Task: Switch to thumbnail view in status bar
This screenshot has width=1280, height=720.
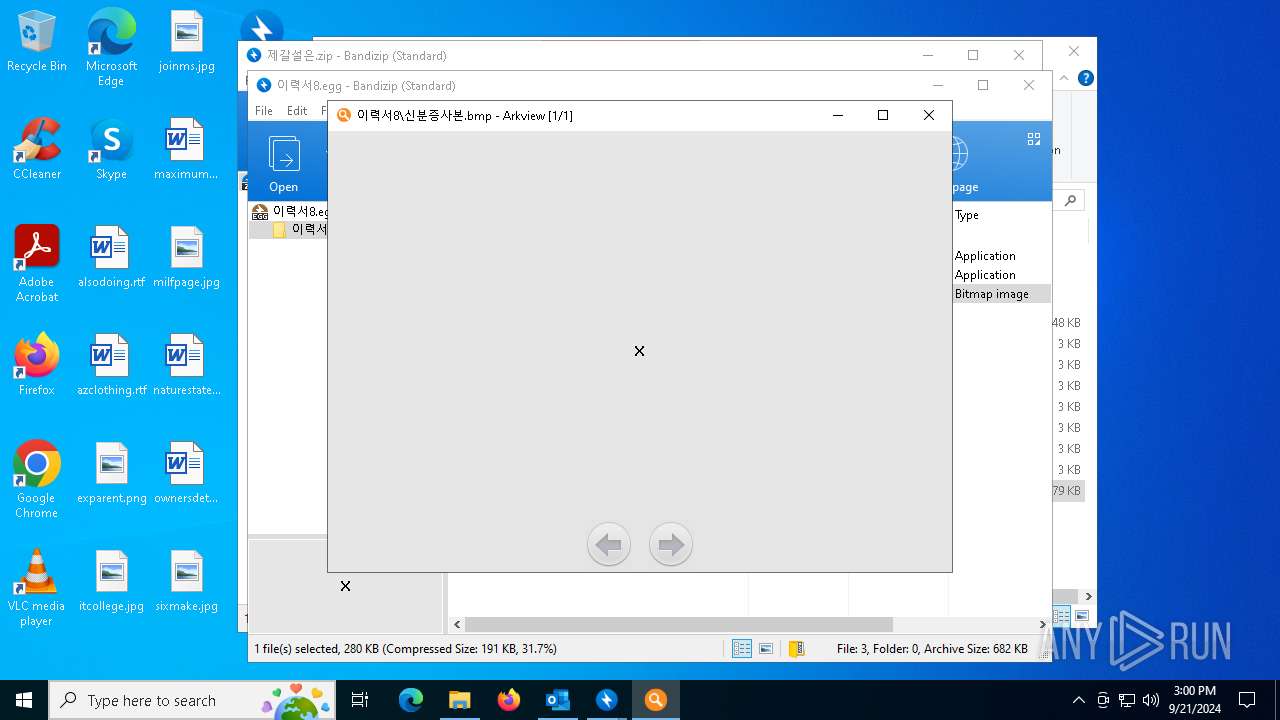Action: [x=766, y=649]
